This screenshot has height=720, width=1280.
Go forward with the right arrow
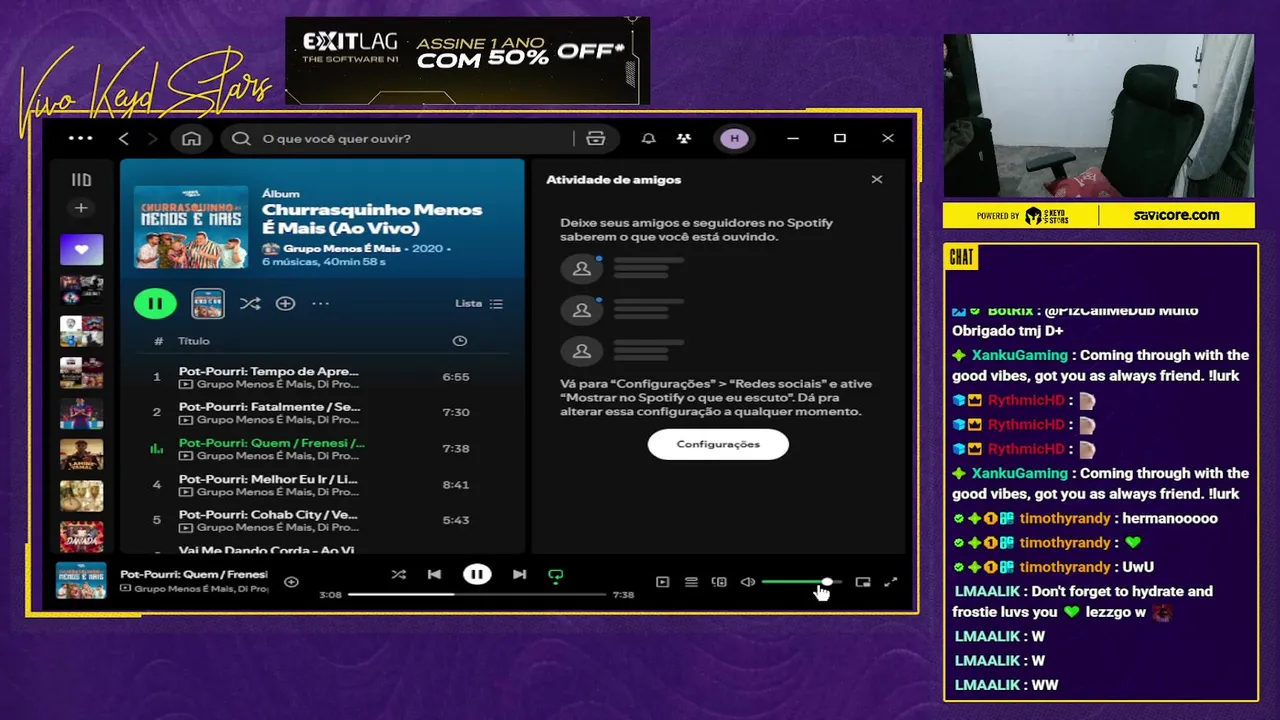[153, 138]
